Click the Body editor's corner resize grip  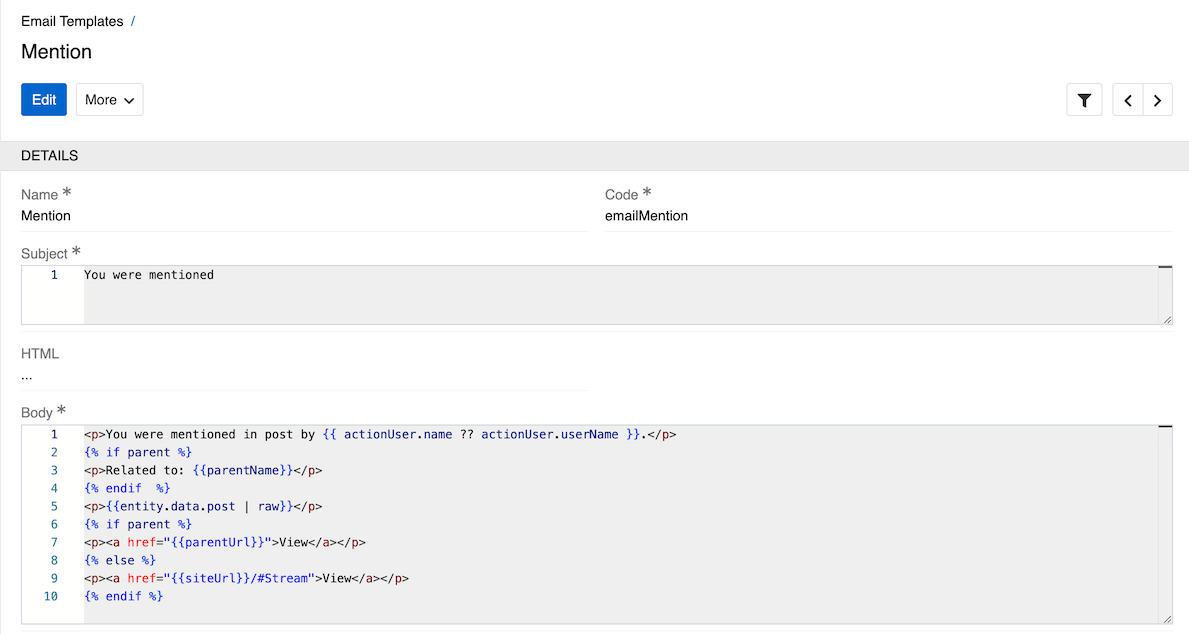[x=1166, y=618]
